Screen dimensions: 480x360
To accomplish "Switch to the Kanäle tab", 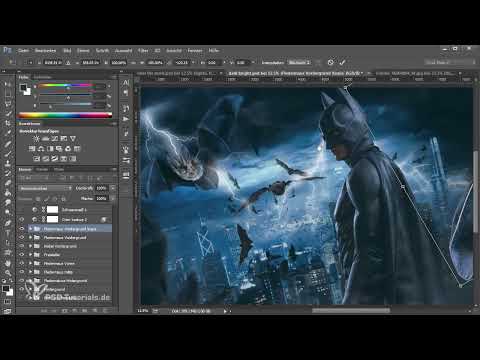I will (42, 169).
